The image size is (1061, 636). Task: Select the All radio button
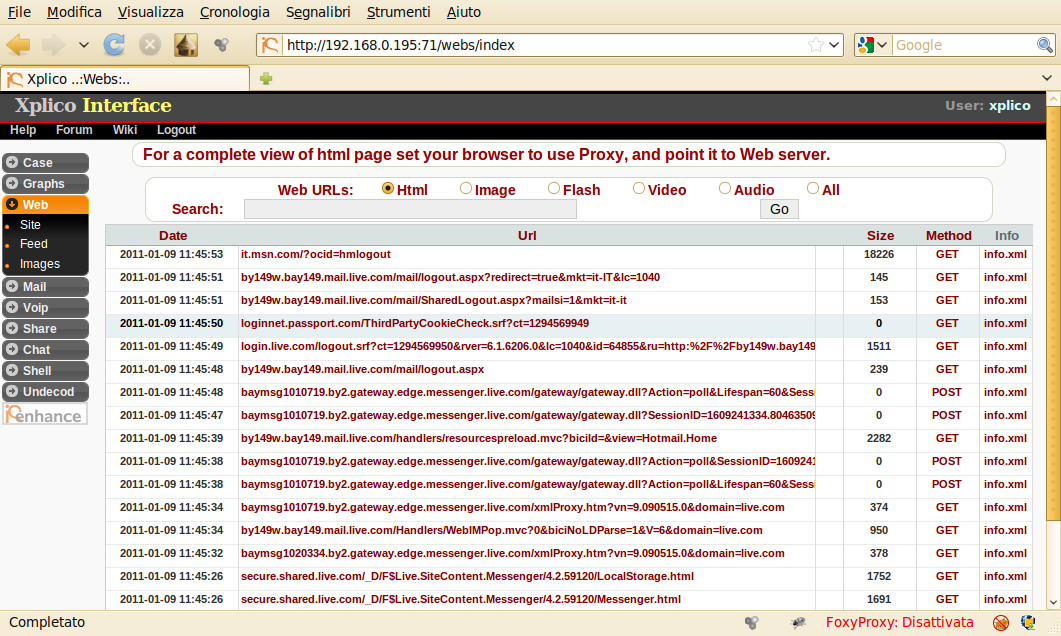pos(813,189)
